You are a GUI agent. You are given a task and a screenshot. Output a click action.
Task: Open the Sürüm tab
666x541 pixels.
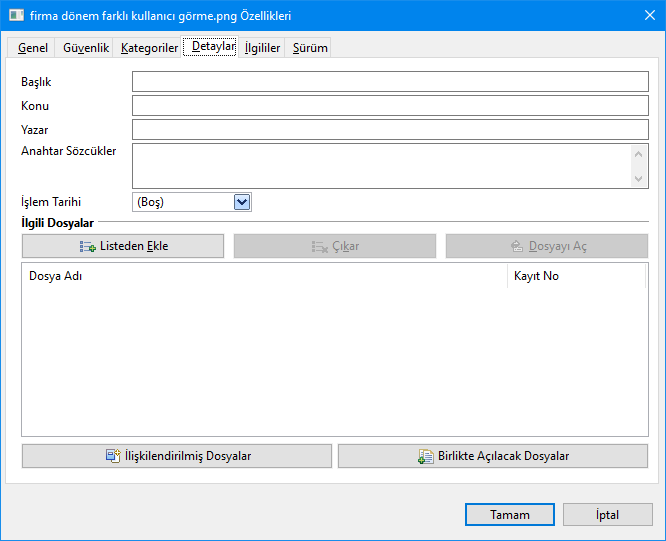tap(310, 48)
